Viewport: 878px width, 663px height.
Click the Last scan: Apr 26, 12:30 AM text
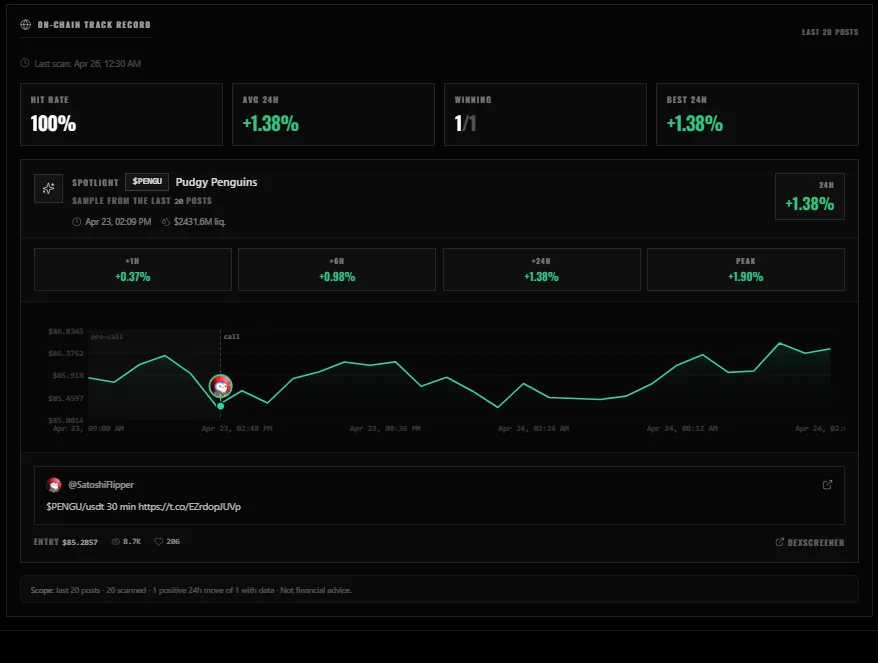pos(87,64)
